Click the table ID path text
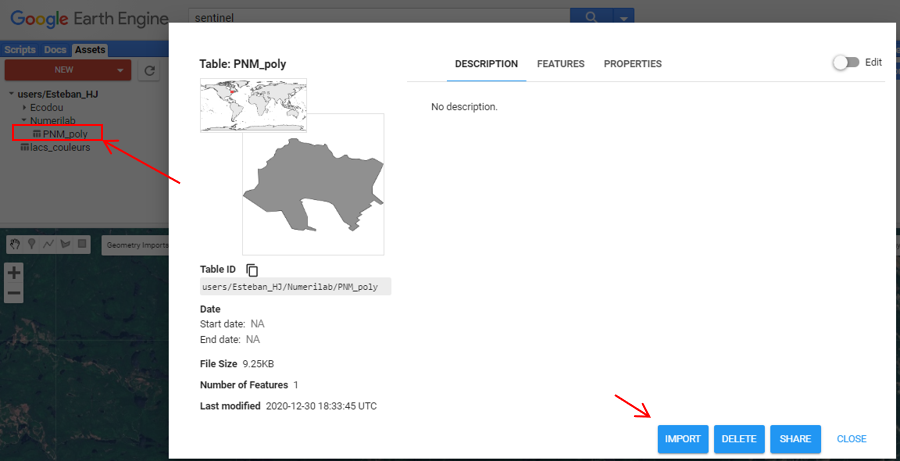This screenshot has width=900, height=461. pyautogui.click(x=296, y=286)
